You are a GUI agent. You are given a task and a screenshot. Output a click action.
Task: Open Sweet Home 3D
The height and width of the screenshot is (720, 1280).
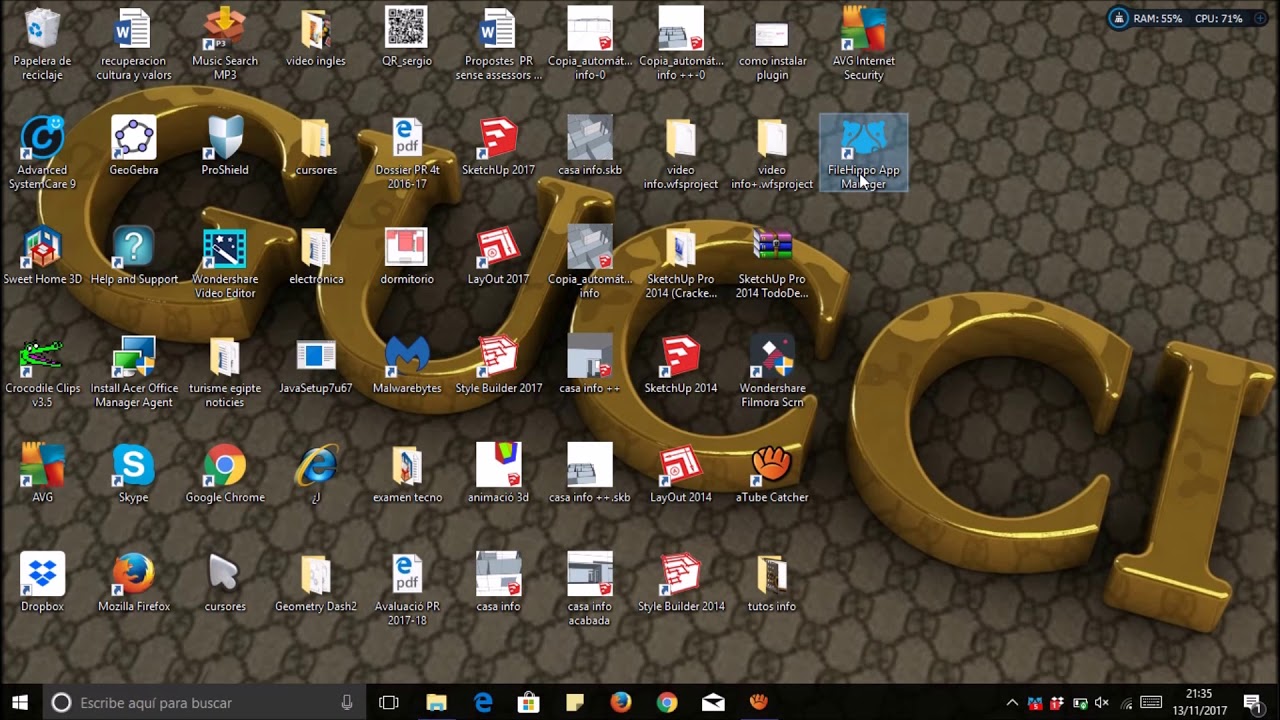tap(42, 255)
